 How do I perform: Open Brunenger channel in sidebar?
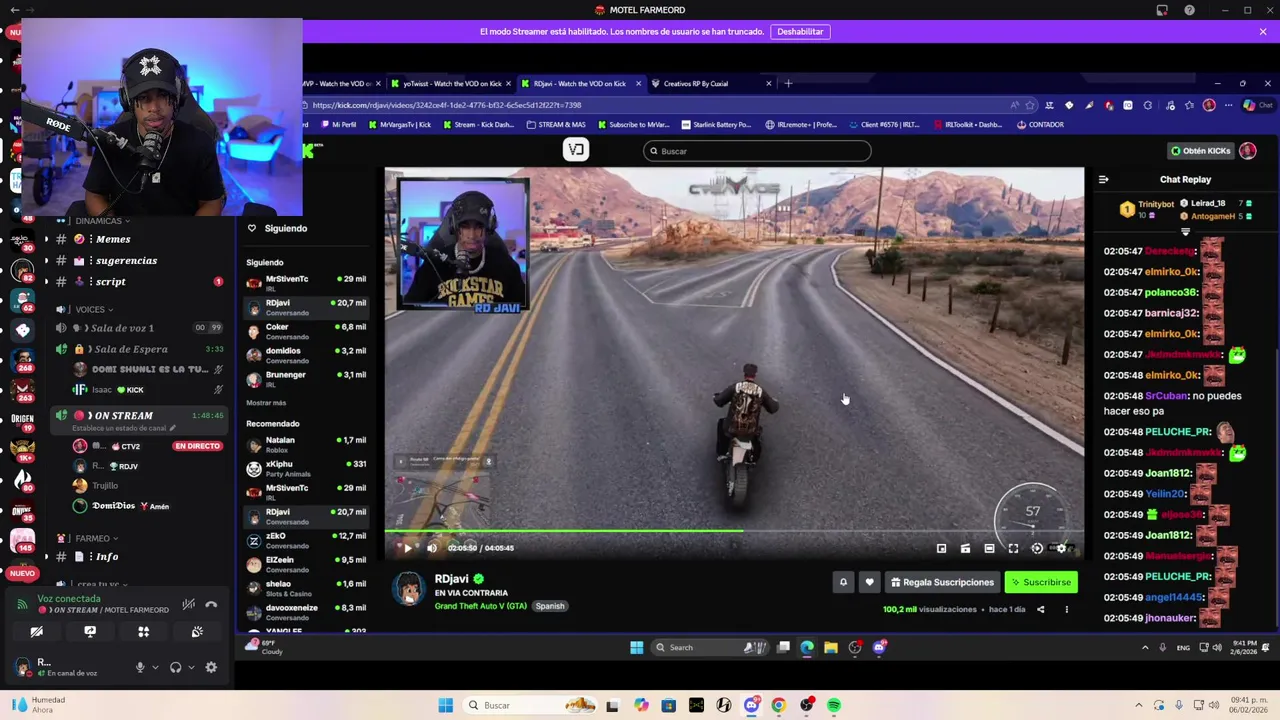click(306, 379)
